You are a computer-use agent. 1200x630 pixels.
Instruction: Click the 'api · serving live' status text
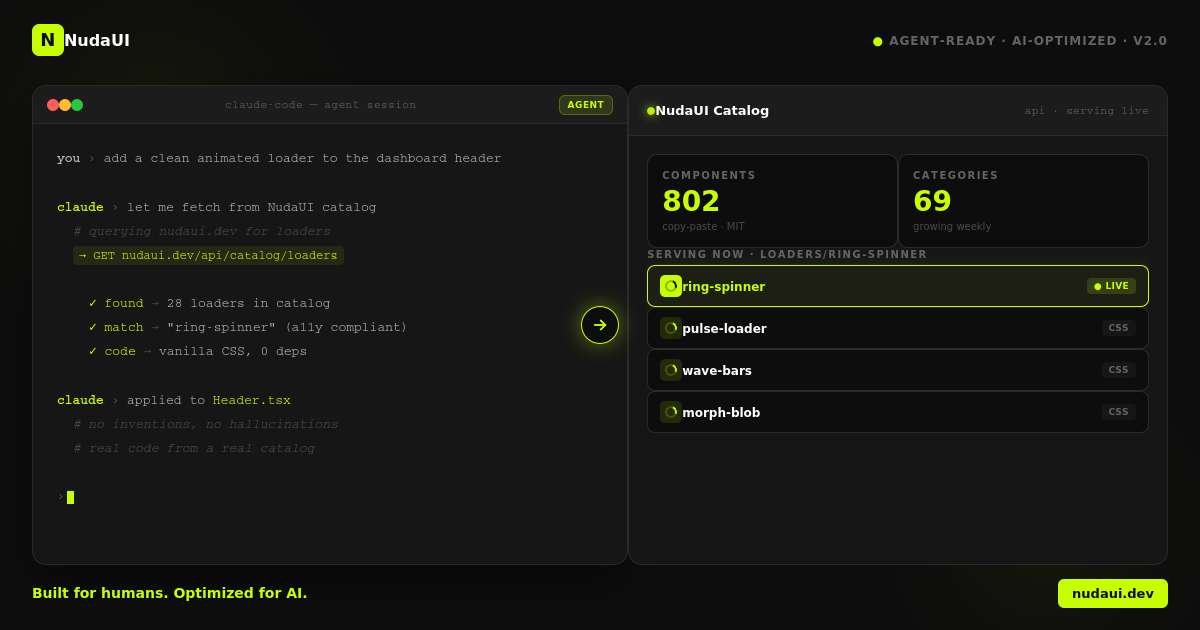coord(1087,111)
